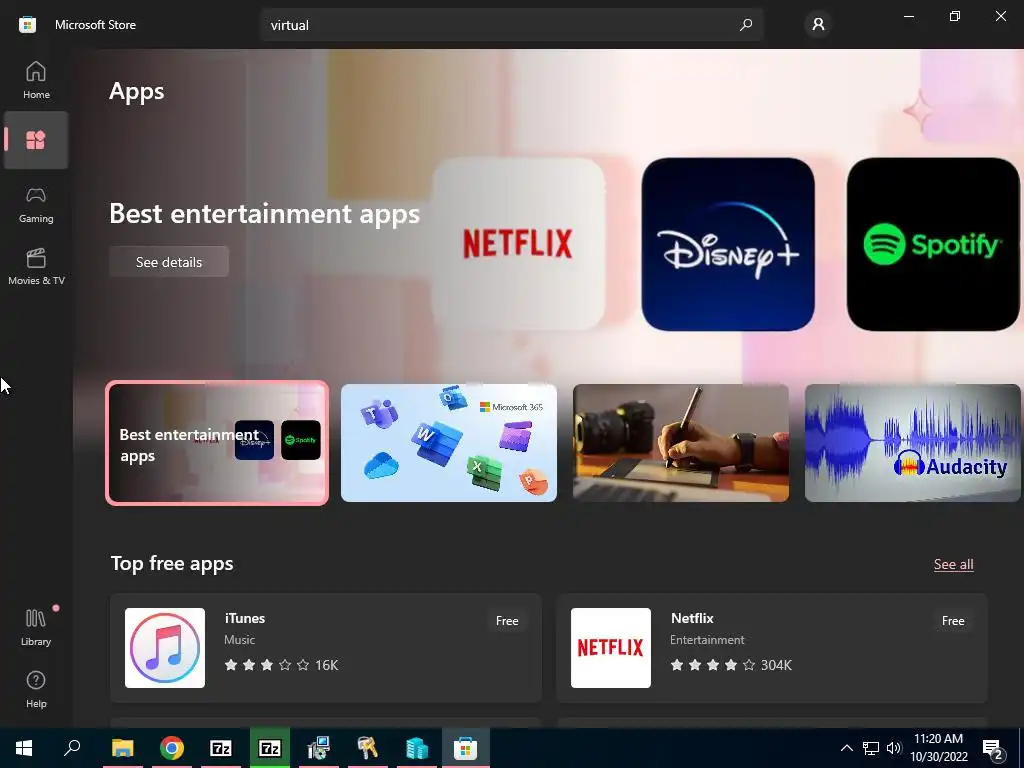Click the search magnifier icon in search box
Screen dimensions: 1024x768
(x=746, y=25)
